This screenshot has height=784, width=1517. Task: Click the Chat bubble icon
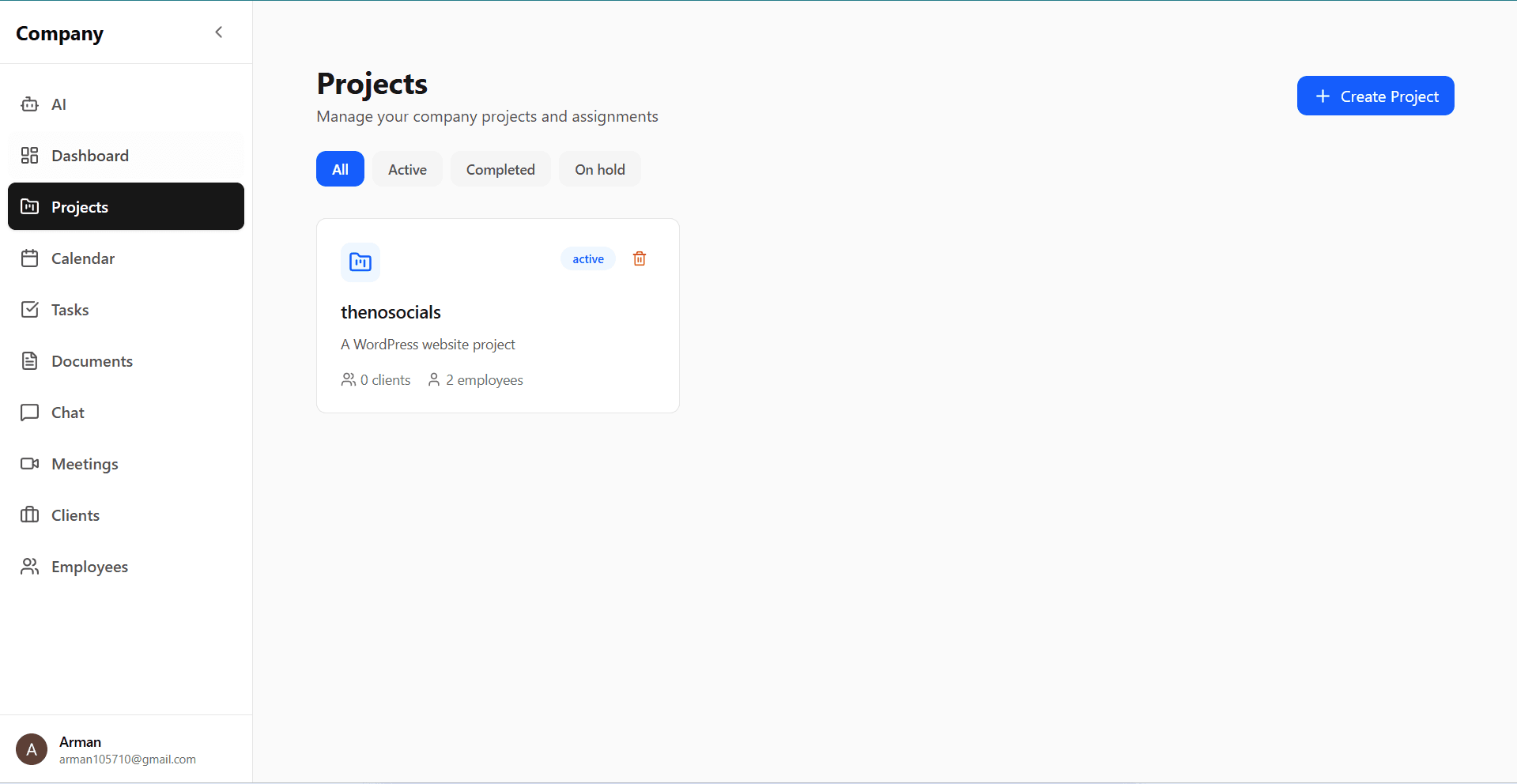pos(29,412)
